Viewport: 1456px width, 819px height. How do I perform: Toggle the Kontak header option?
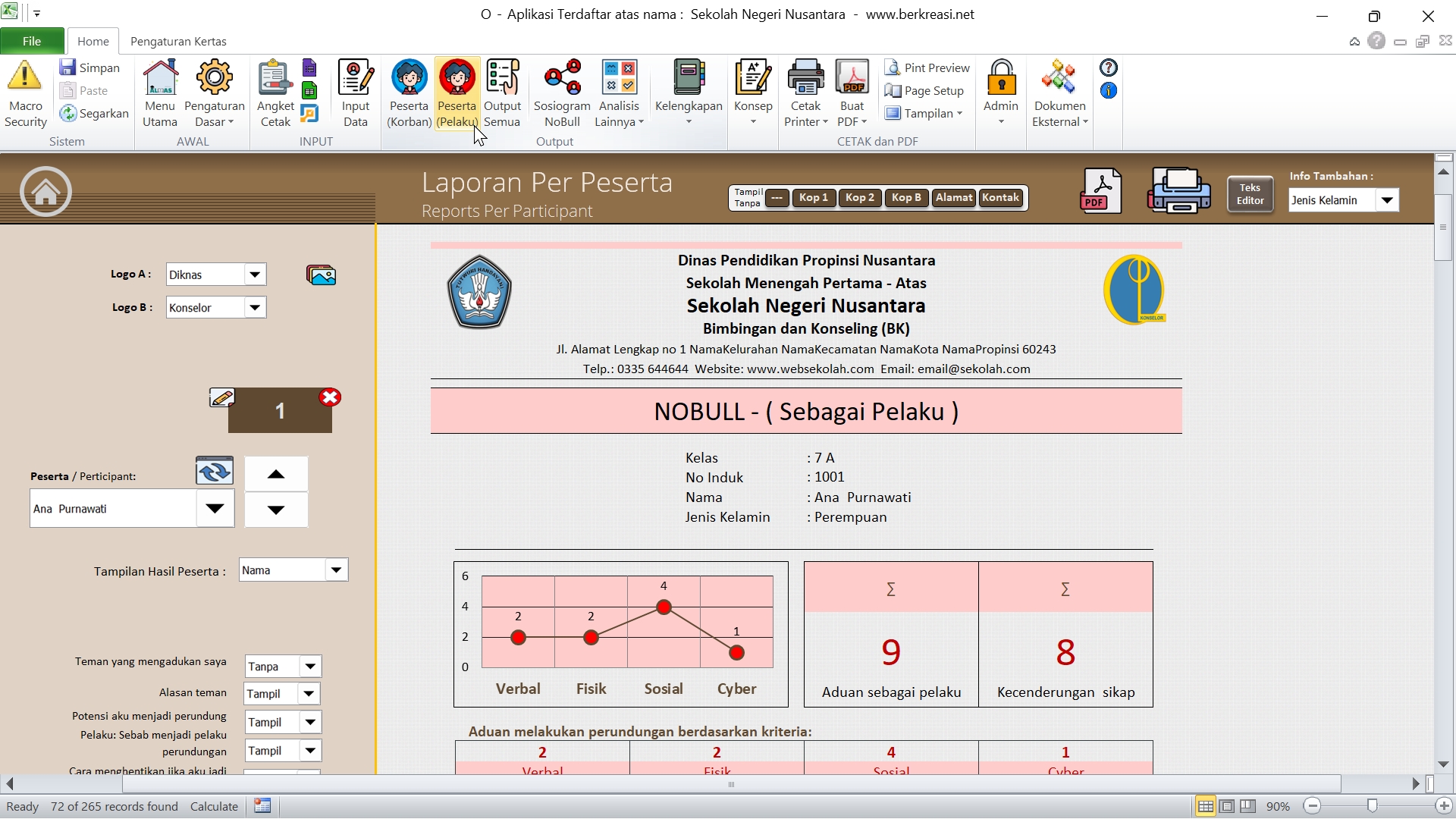tap(1000, 198)
